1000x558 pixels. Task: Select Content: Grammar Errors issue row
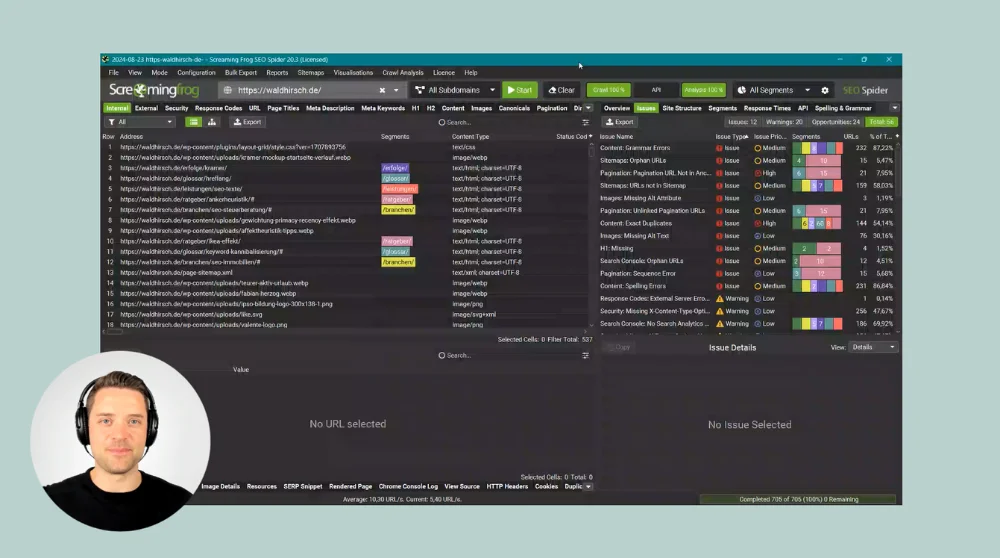(x=747, y=148)
